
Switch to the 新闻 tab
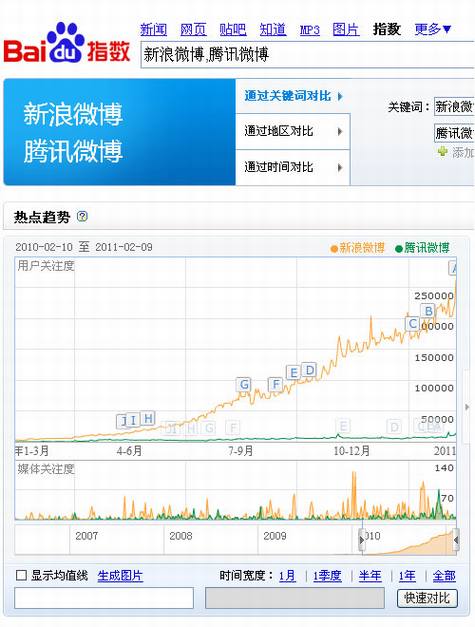154,29
